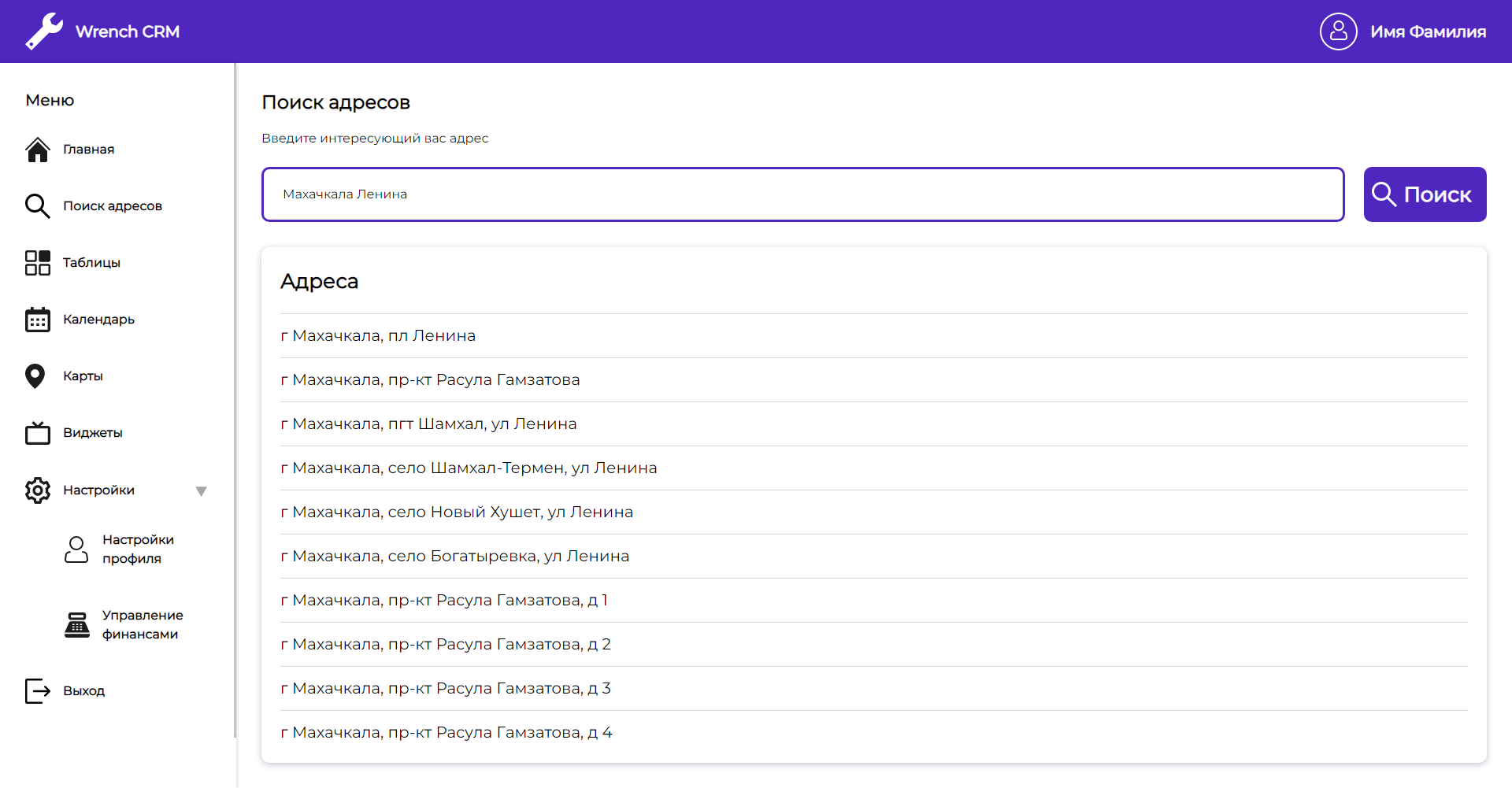The image size is (1512, 788).
Task: Select the Главная home icon
Action: 38,149
